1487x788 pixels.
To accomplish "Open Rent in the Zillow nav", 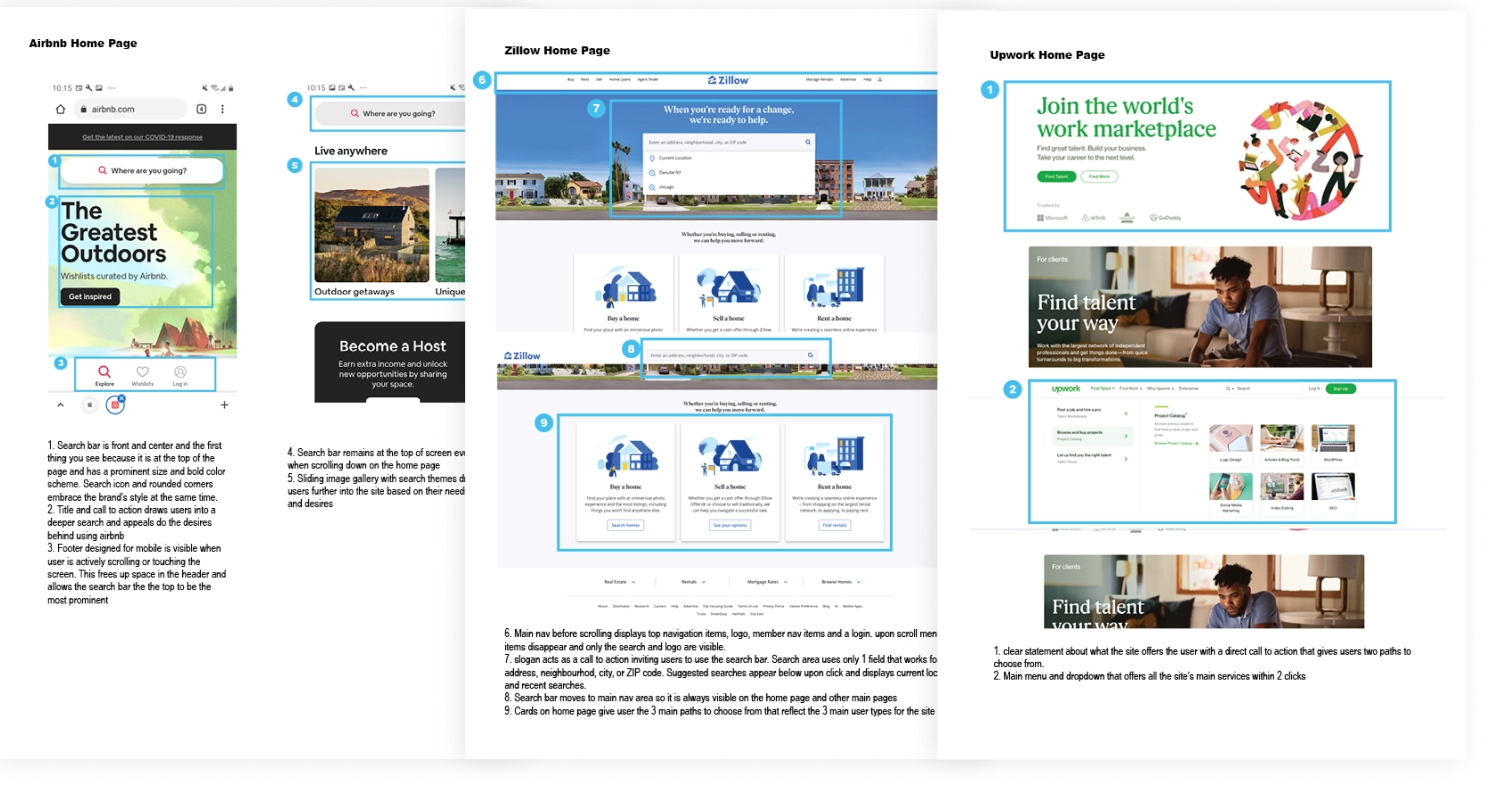I will [585, 80].
